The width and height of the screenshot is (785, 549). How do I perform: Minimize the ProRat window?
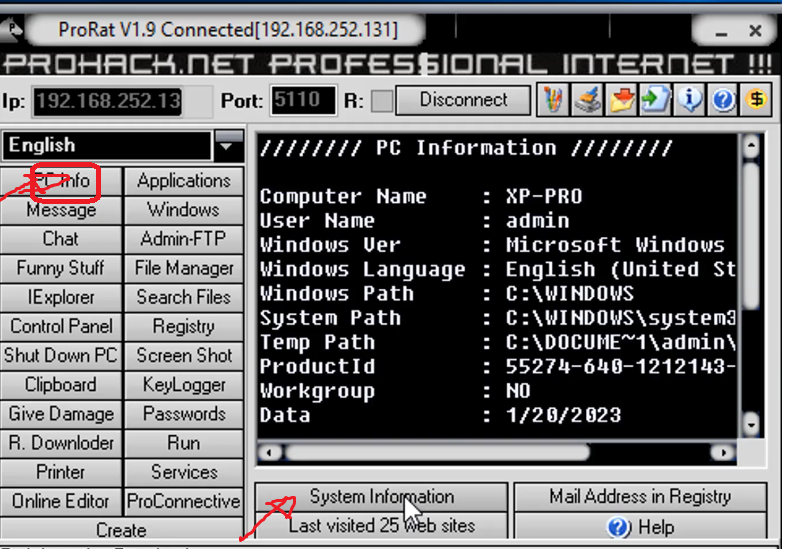721,32
